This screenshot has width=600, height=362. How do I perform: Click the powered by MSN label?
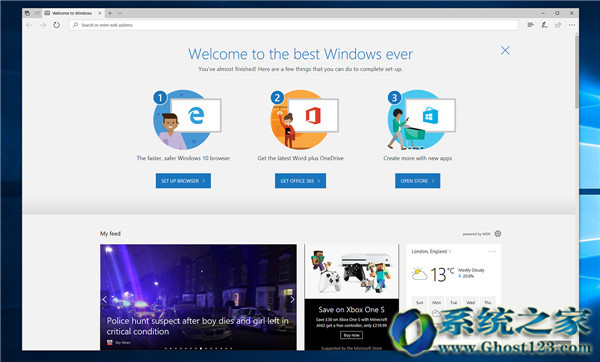point(476,234)
